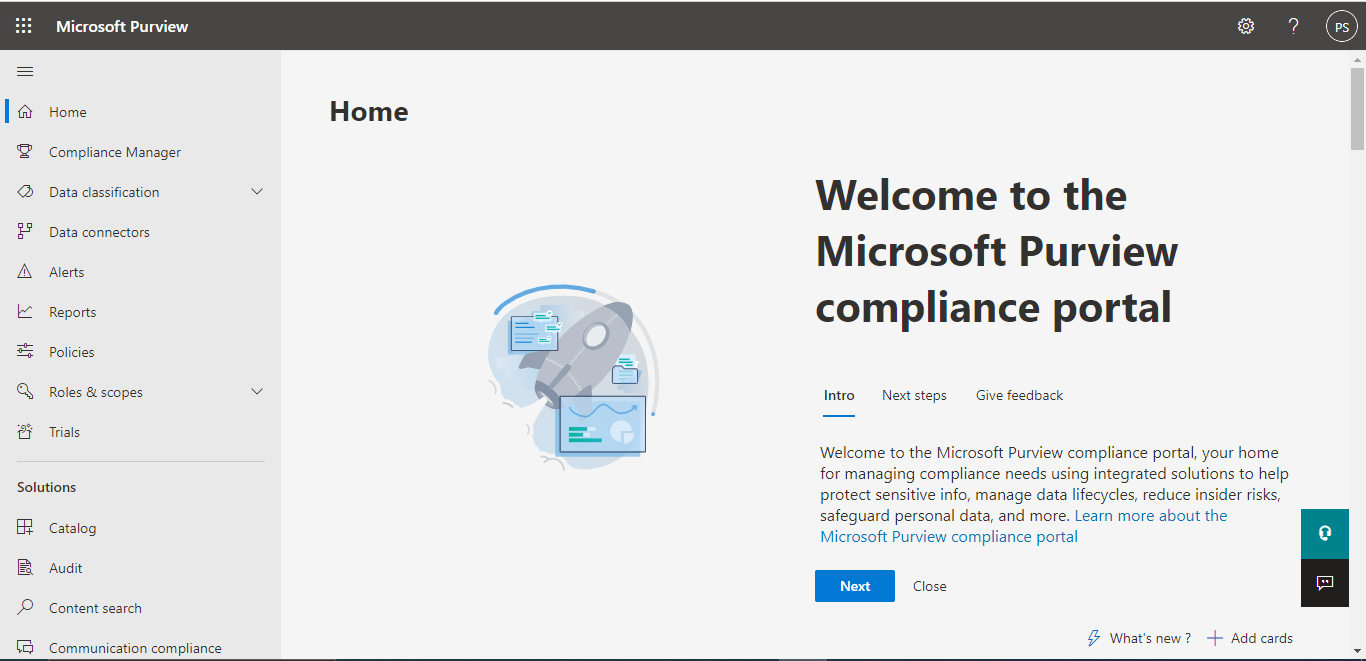This screenshot has height=661, width=1366.
Task: Expand the Roles & scopes chevron
Action: 257,392
